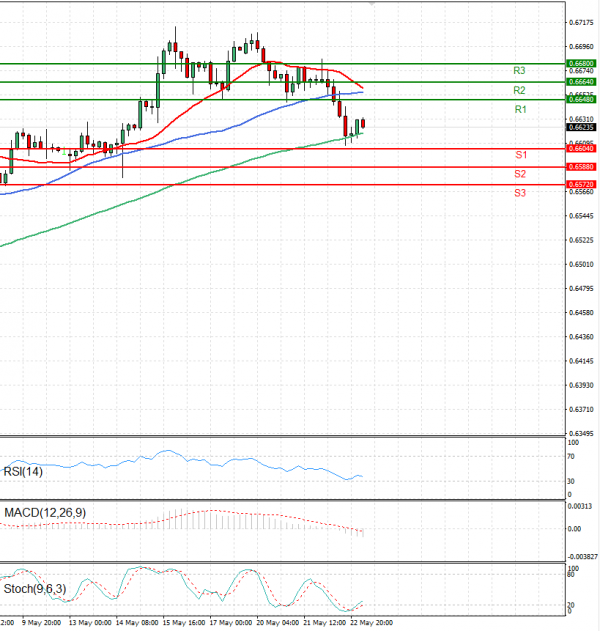600x631 pixels.
Task: Click the MACD(12,26,9) indicator label
Action: point(45,512)
